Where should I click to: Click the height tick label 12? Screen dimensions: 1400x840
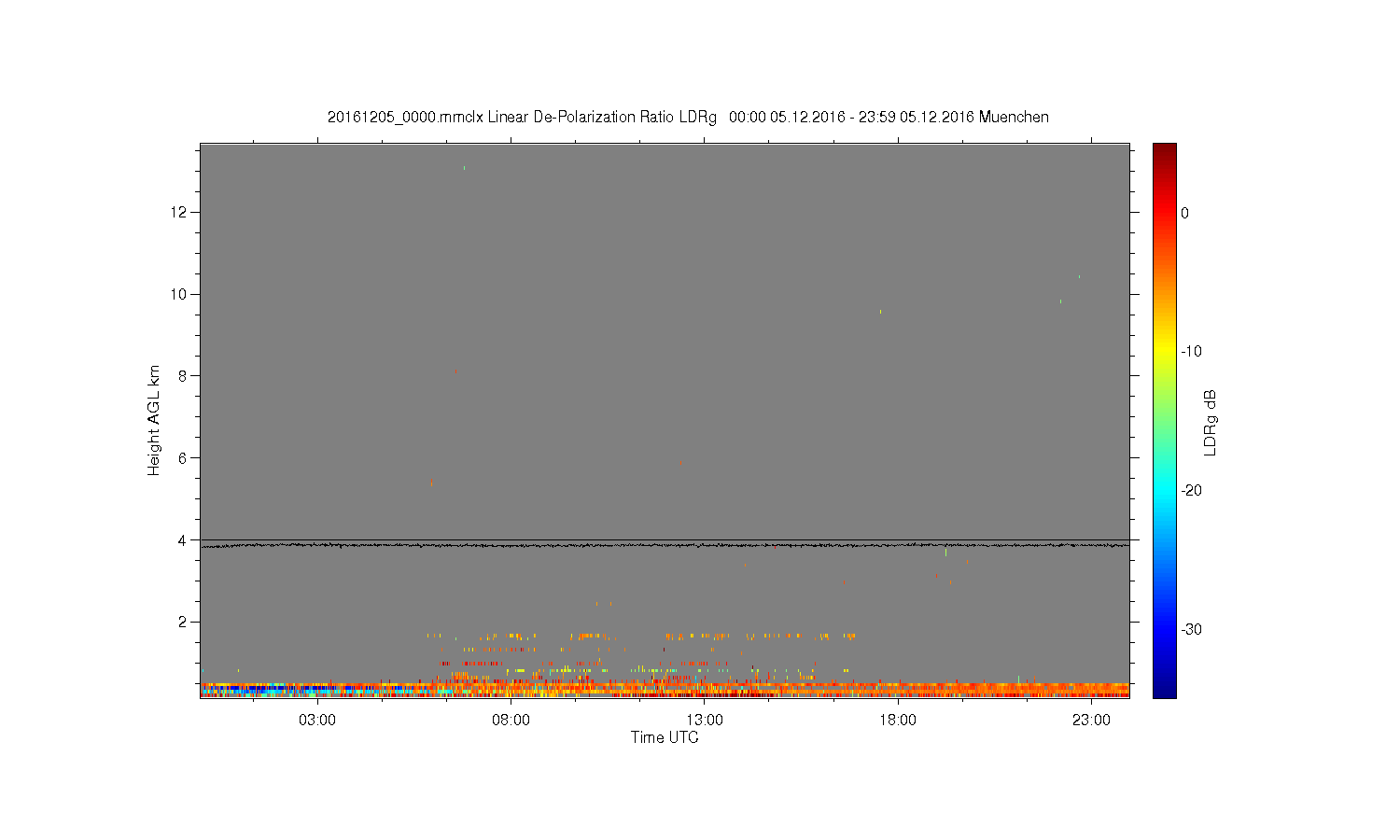click(179, 212)
